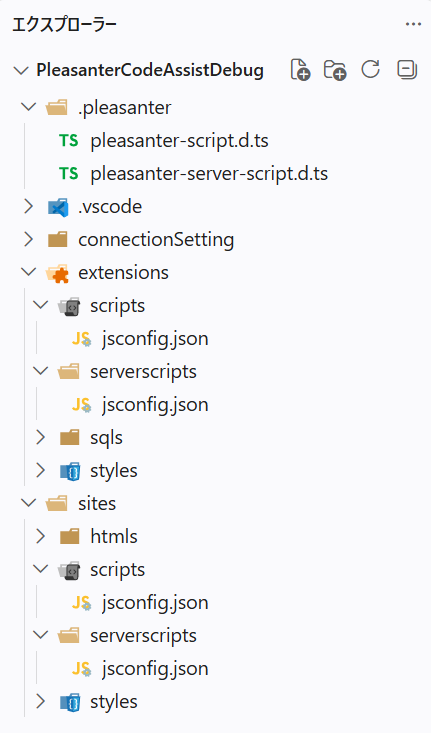
Task: Refresh the explorer with the circular arrow icon
Action: click(x=370, y=69)
